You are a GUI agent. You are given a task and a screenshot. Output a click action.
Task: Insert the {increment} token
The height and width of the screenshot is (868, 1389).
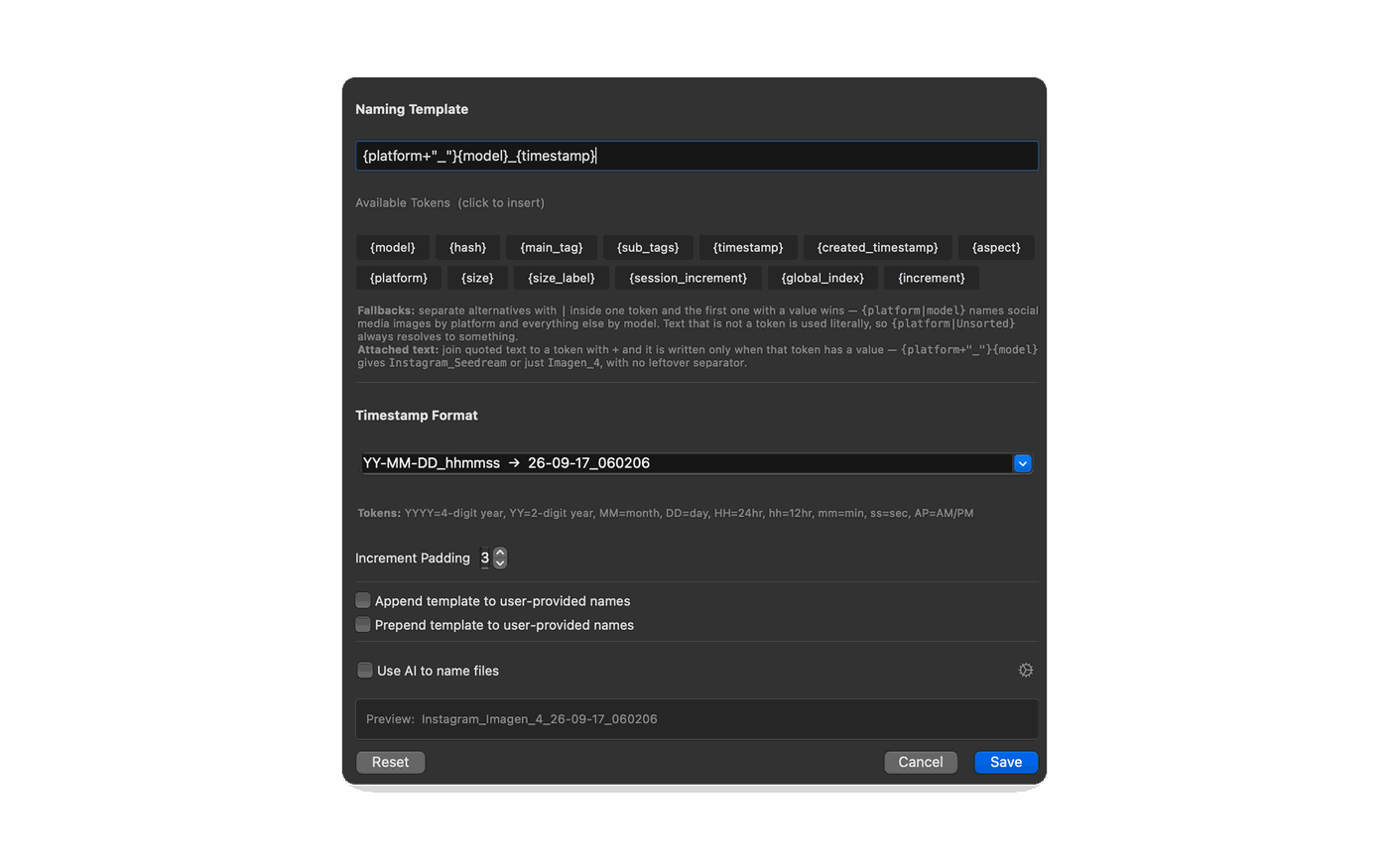[932, 278]
